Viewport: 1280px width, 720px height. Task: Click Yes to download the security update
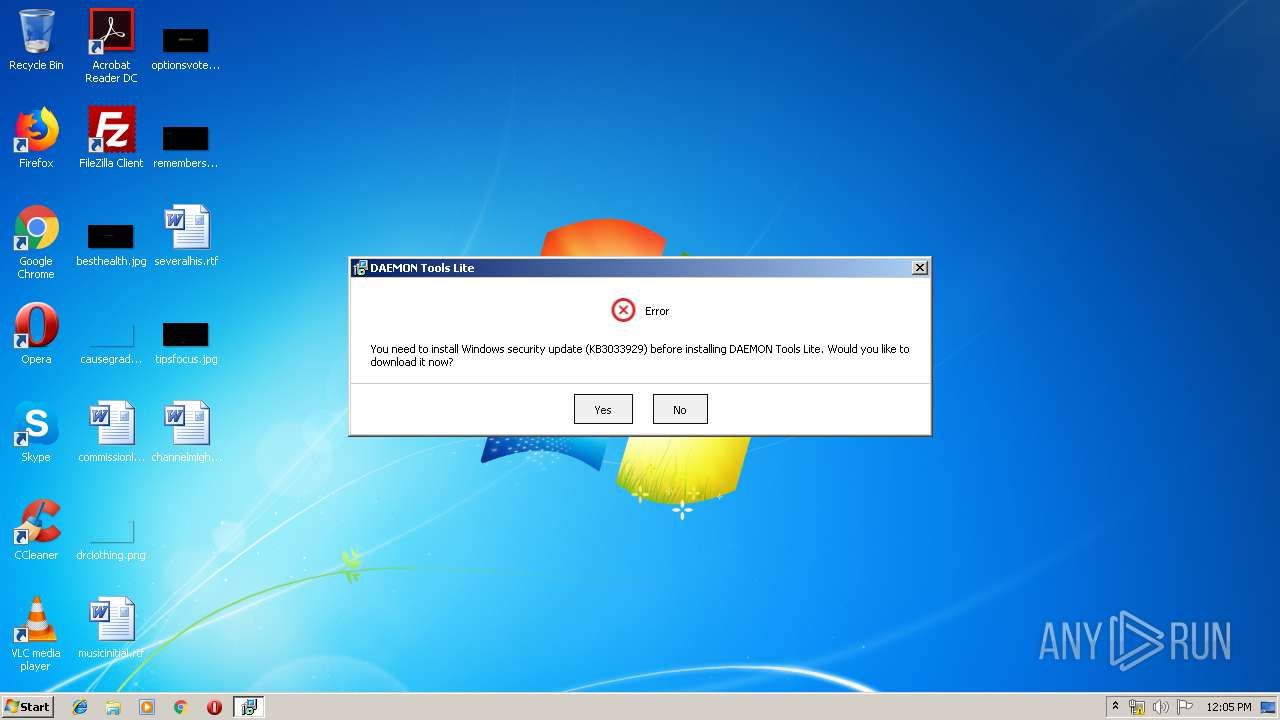click(x=603, y=409)
